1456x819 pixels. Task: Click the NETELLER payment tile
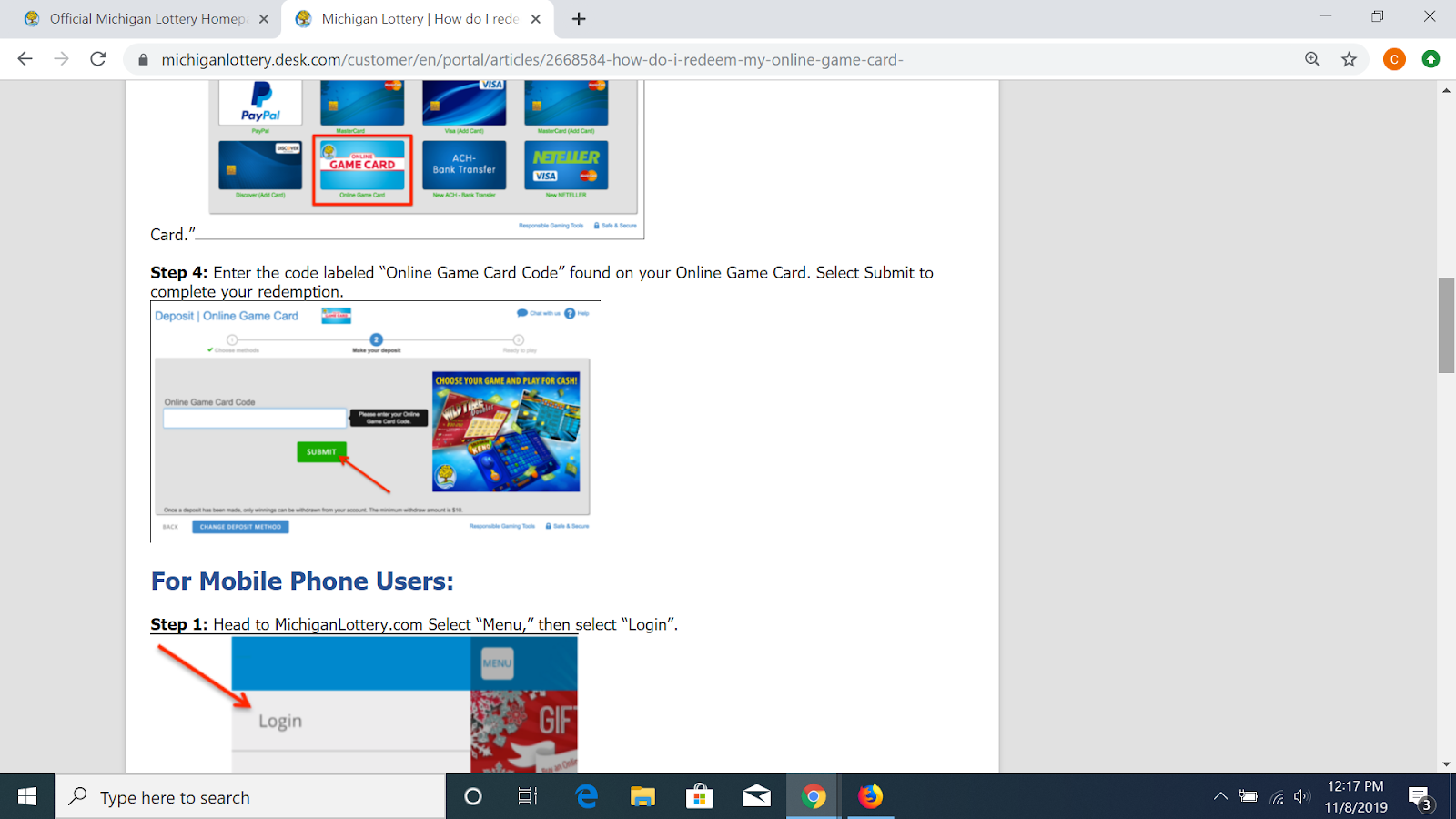pos(566,165)
